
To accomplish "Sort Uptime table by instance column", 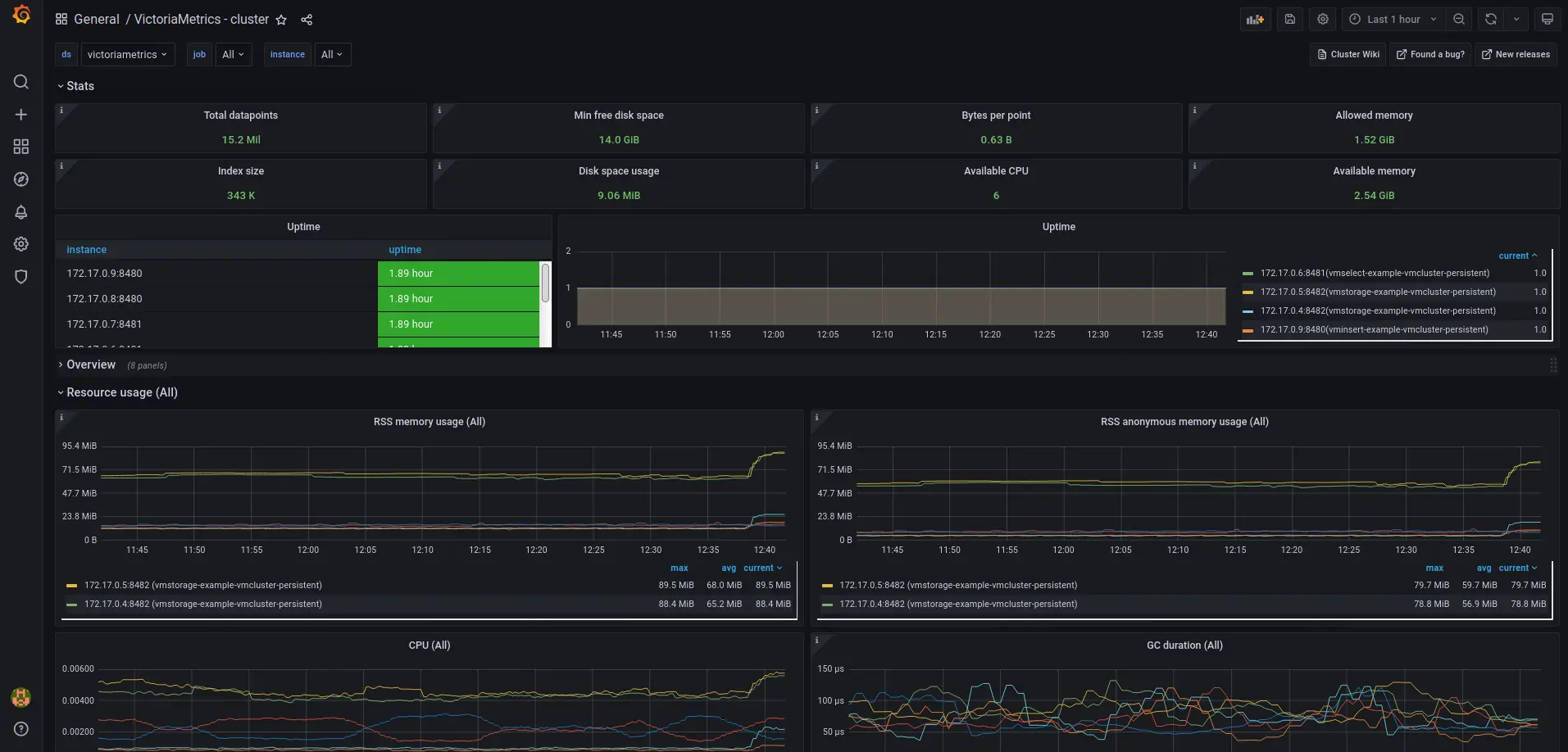I will (86, 250).
